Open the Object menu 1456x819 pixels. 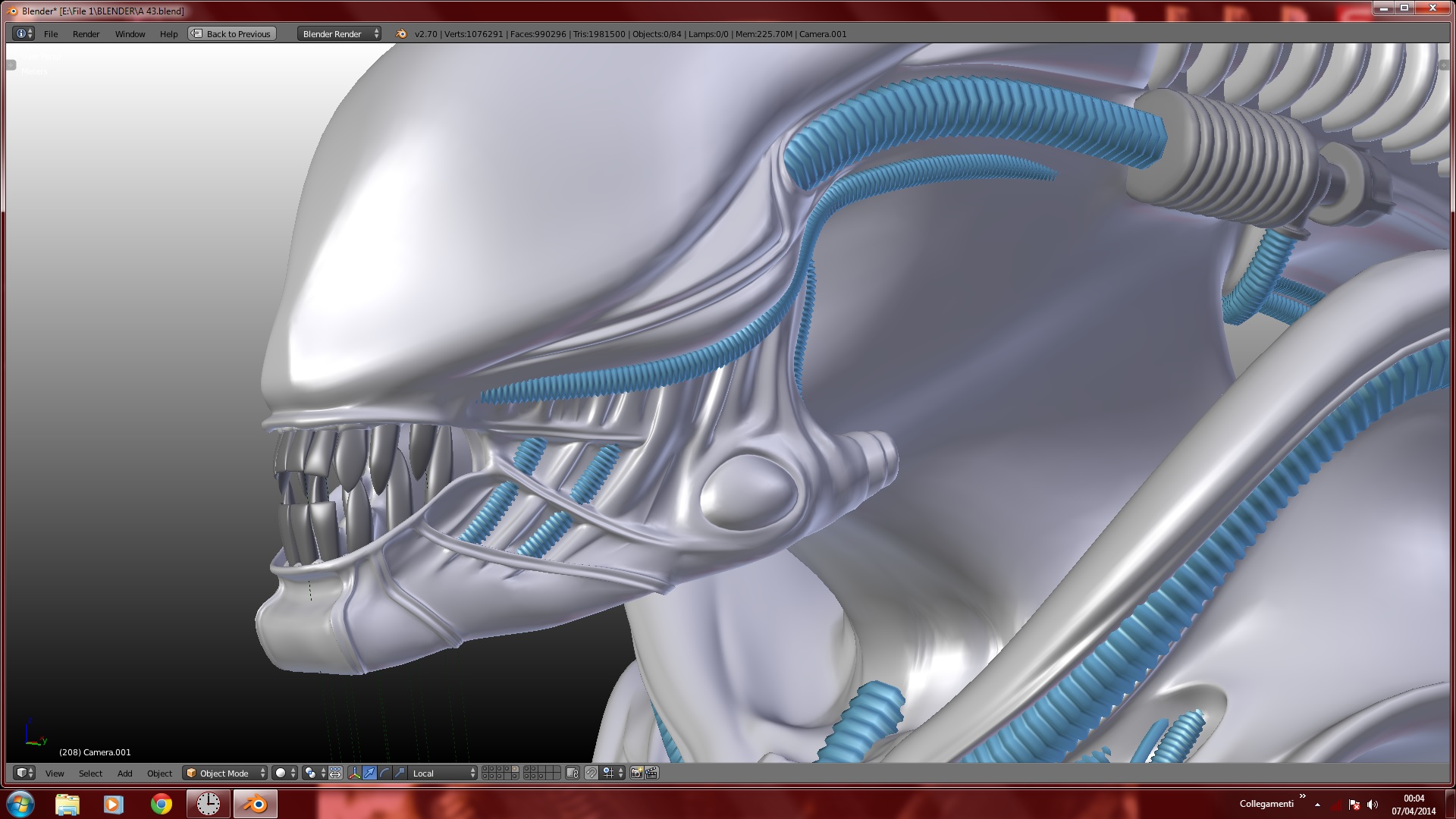(159, 773)
